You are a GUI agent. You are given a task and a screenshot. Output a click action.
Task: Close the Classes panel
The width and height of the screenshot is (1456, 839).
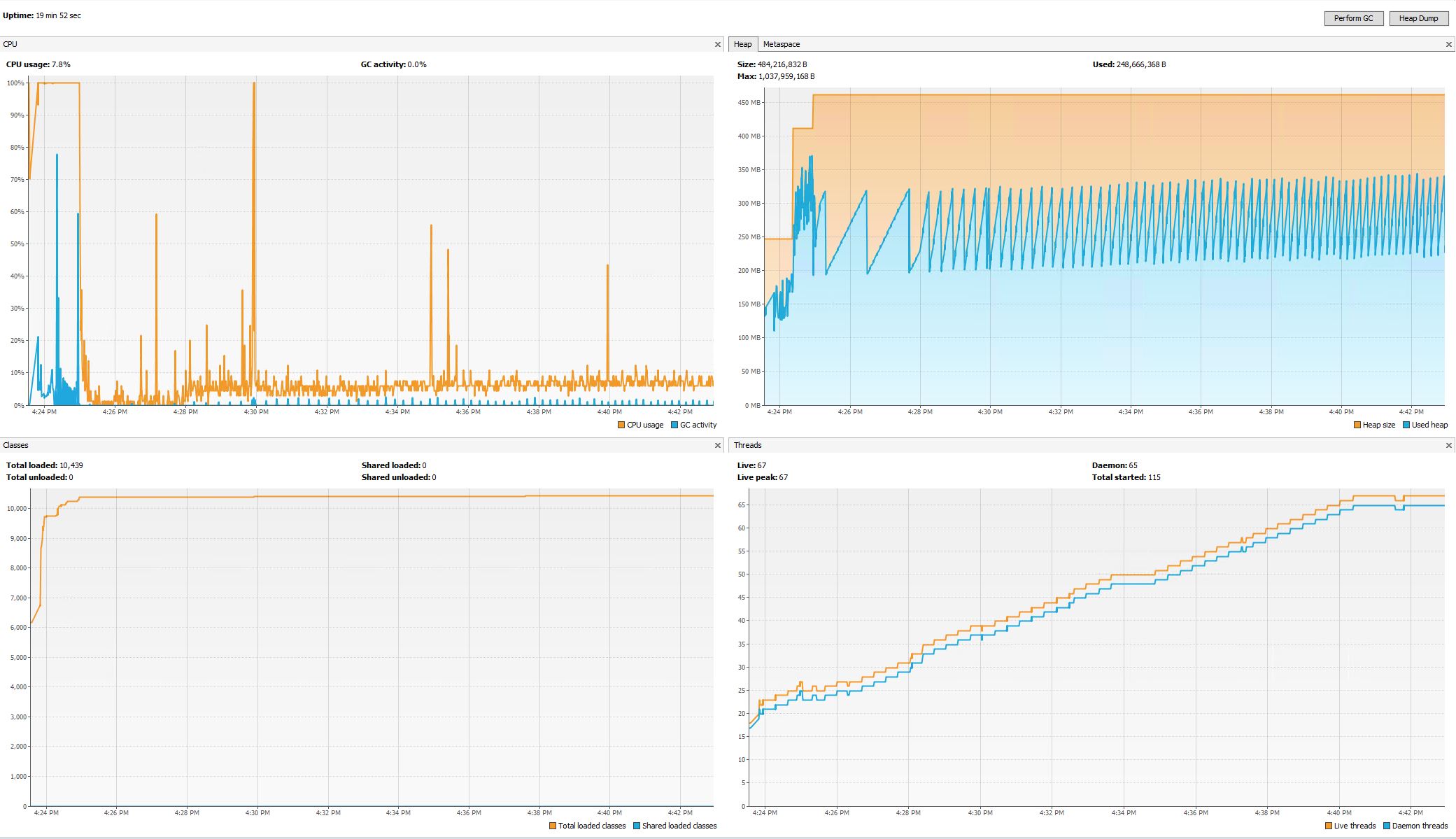click(x=717, y=445)
